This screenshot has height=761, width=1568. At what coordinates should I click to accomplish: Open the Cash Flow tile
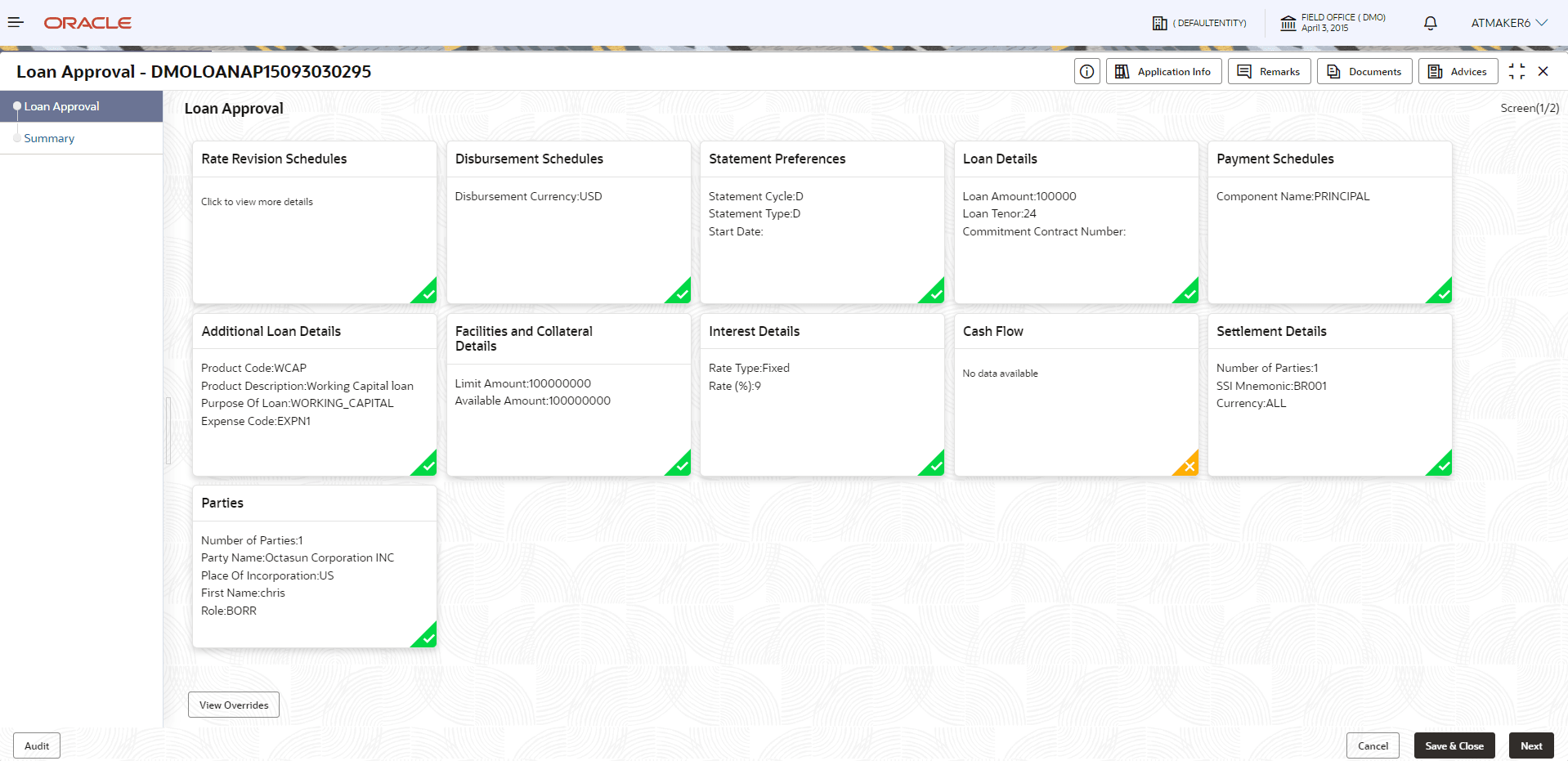1076,395
